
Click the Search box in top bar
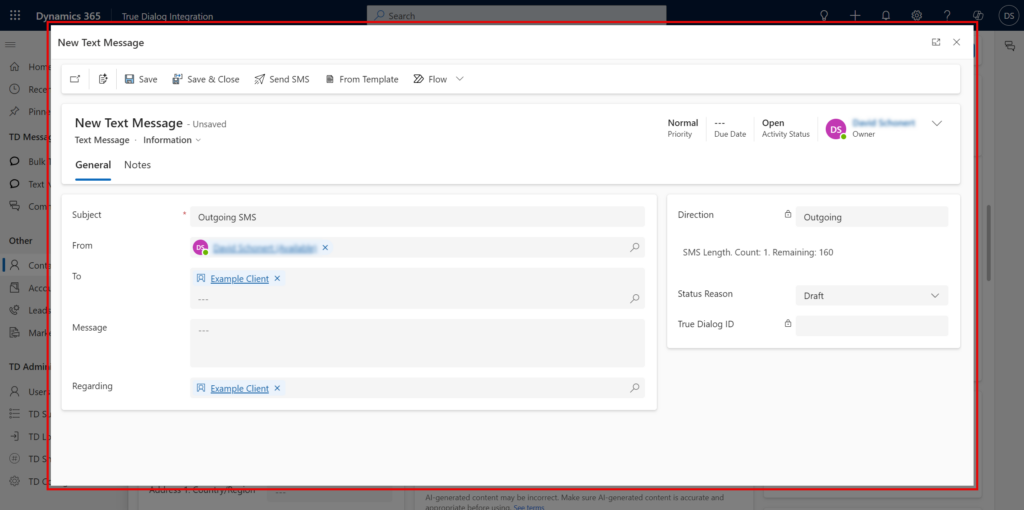pyautogui.click(x=517, y=15)
